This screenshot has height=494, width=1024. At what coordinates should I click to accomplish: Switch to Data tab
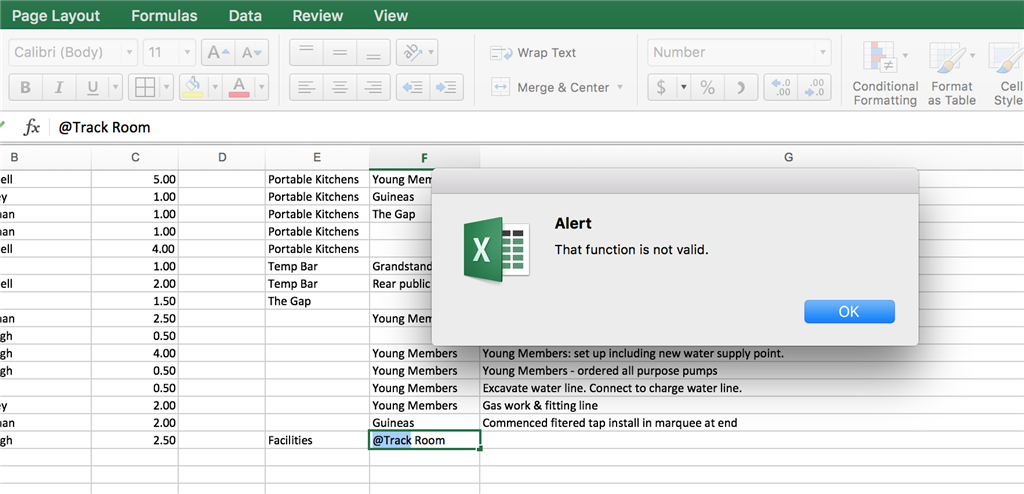(246, 16)
